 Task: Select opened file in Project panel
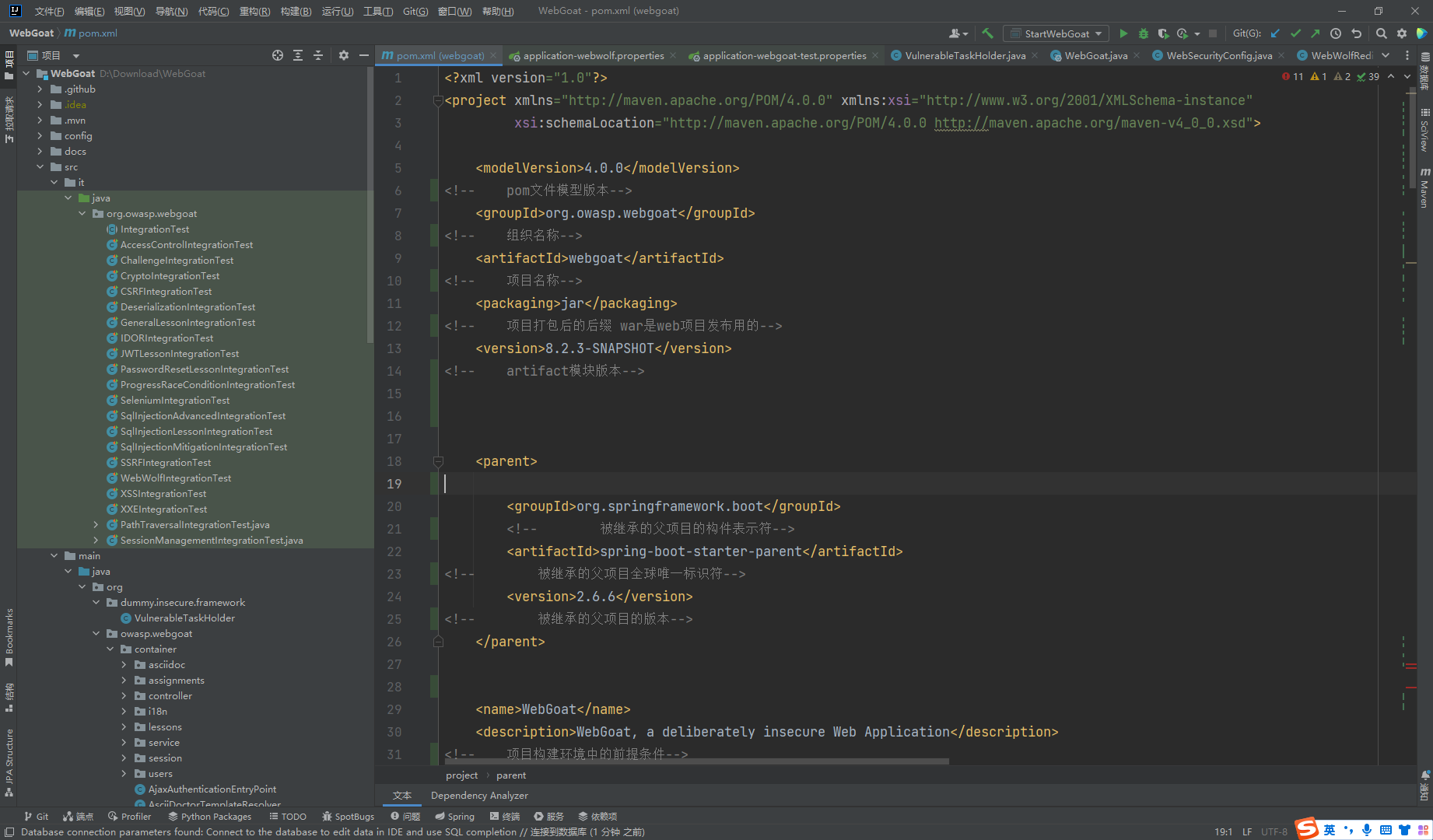[278, 55]
